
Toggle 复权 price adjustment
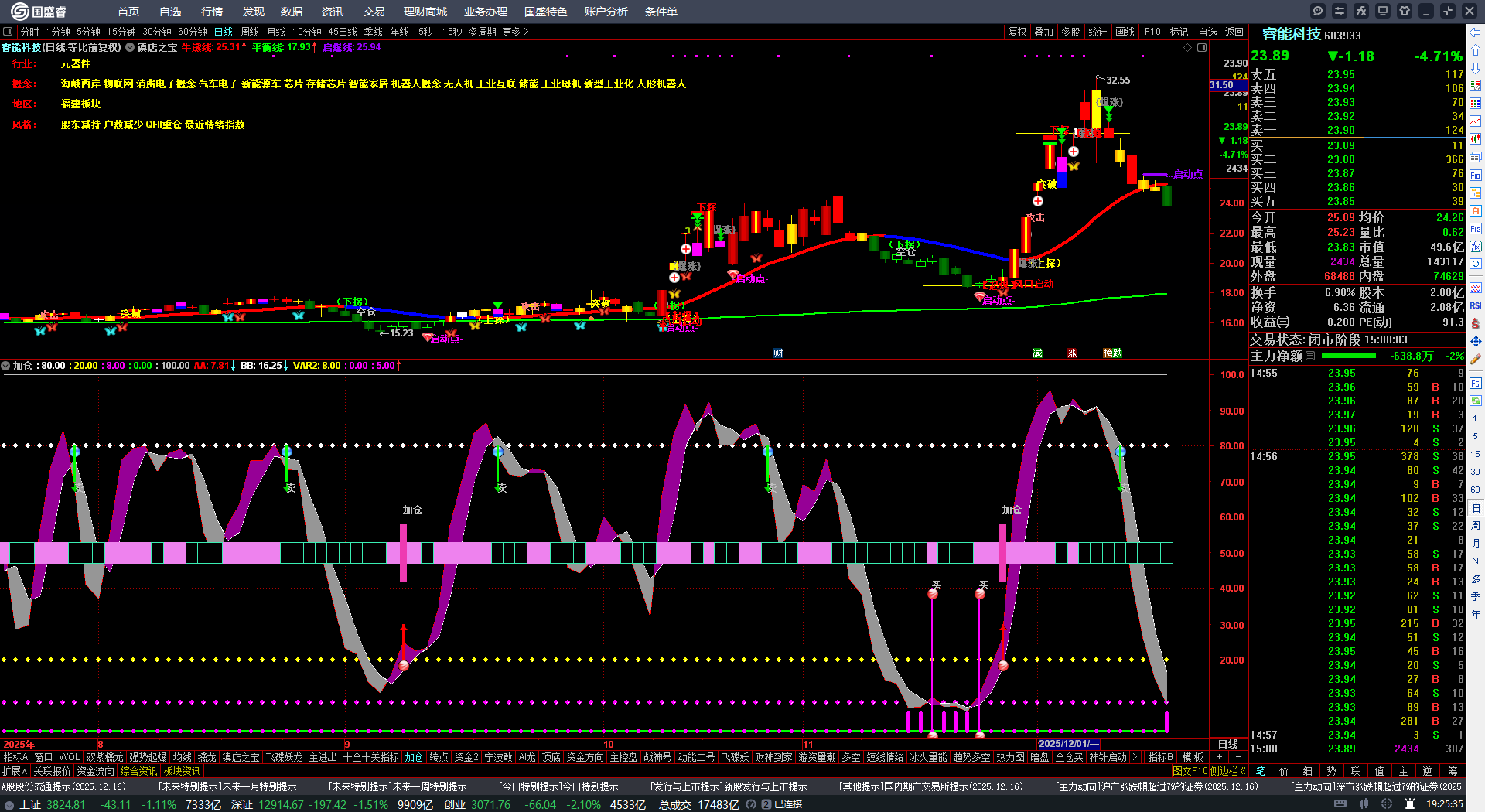[1017, 32]
